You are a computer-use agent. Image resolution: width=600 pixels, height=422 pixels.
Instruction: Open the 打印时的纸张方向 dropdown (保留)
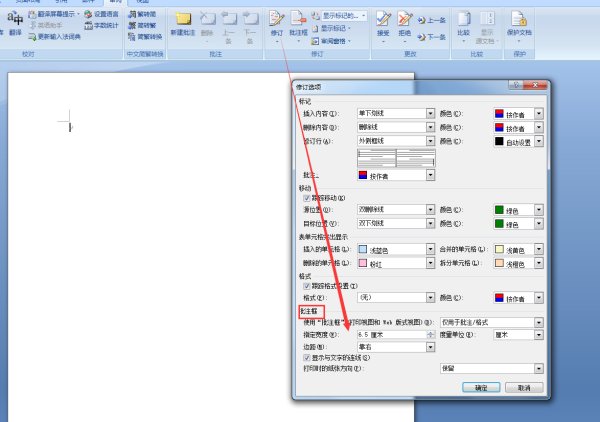(x=492, y=368)
